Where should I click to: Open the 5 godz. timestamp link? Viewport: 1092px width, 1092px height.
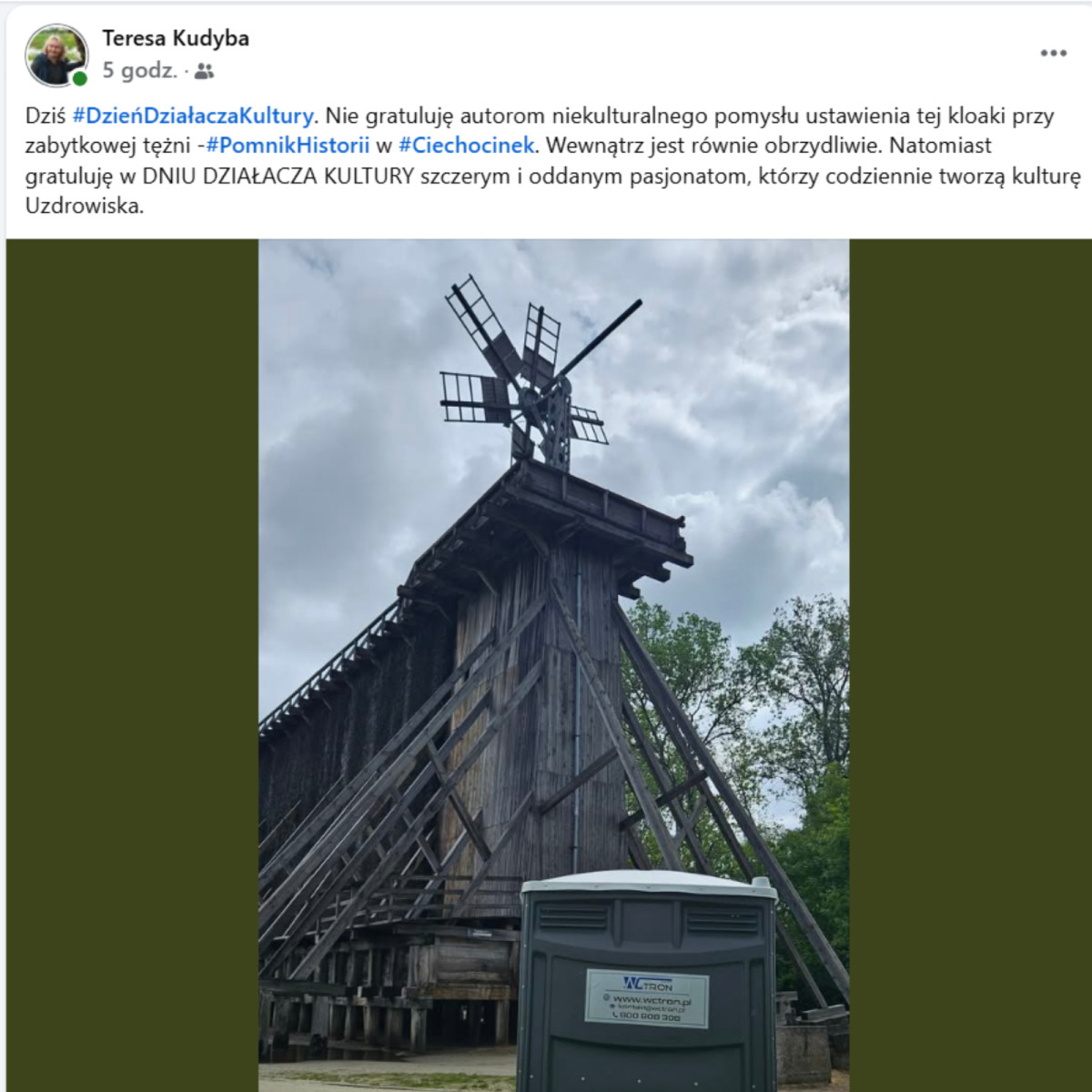click(139, 71)
